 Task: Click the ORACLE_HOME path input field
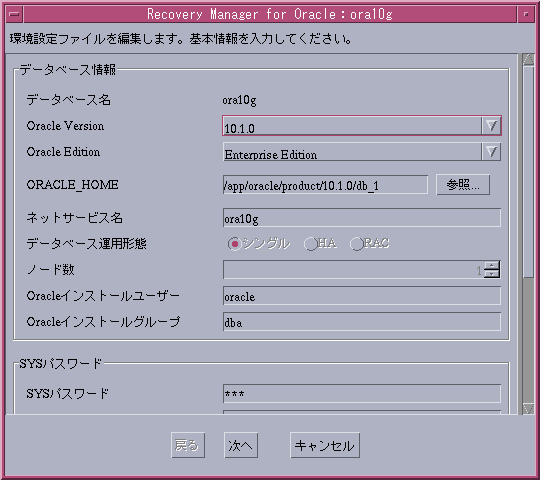click(x=325, y=185)
